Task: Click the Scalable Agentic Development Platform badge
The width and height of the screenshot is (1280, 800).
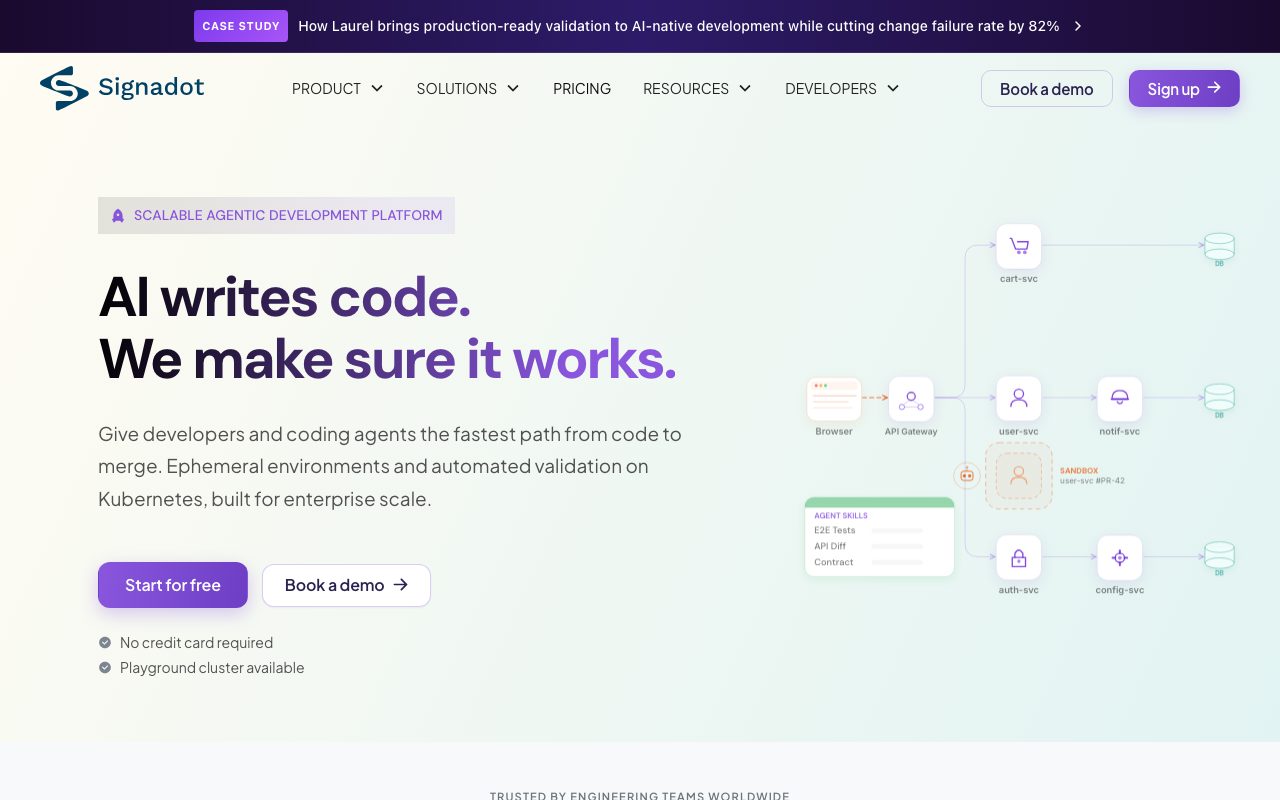Action: coord(276,215)
